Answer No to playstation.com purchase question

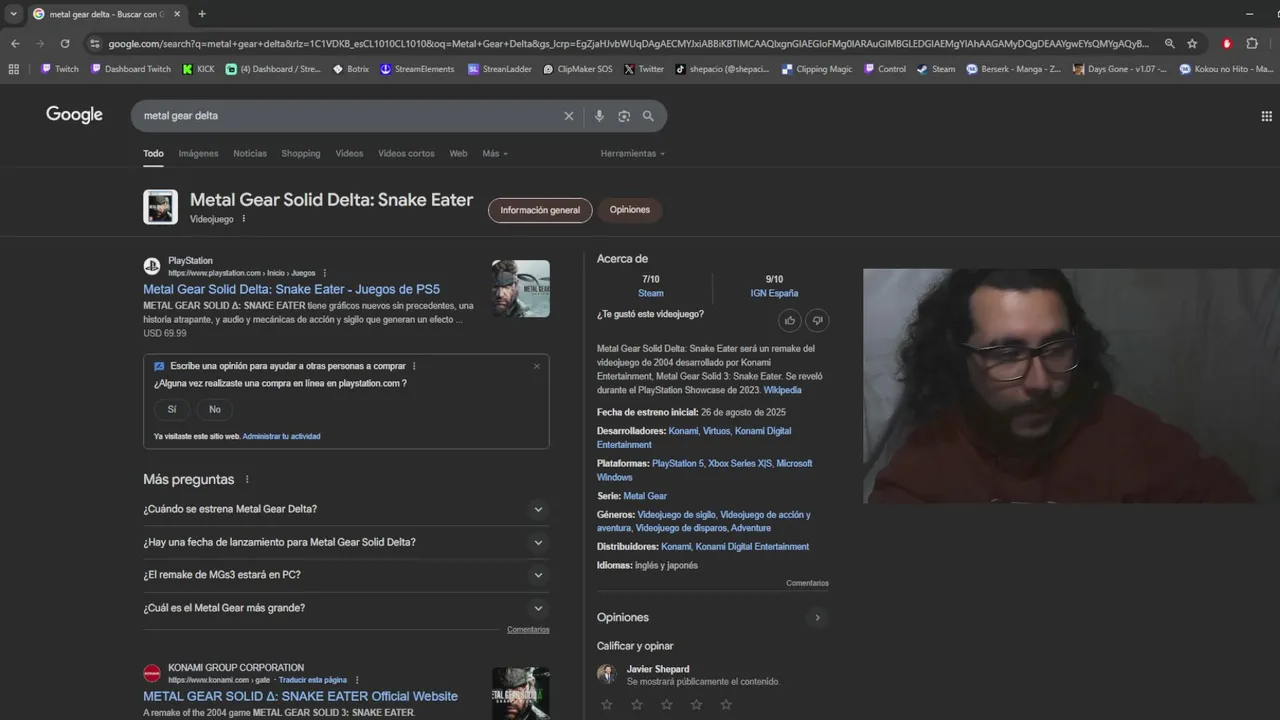click(214, 409)
